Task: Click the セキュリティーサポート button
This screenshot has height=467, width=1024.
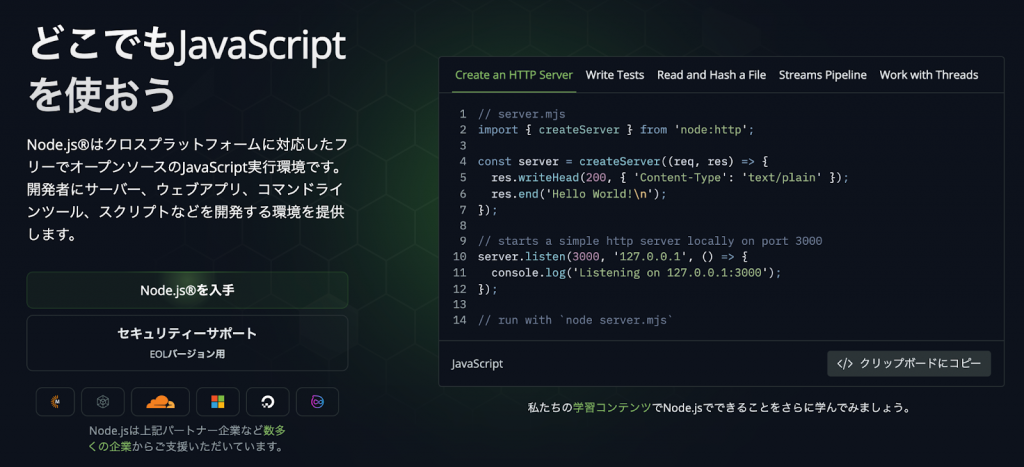Action: click(x=187, y=342)
